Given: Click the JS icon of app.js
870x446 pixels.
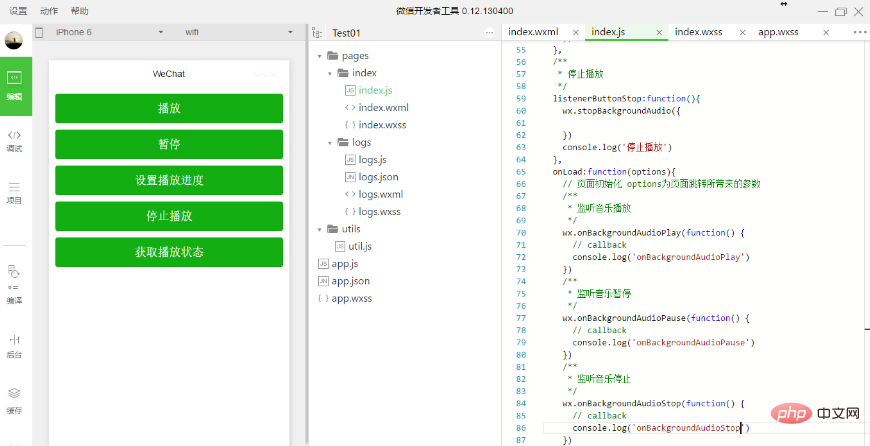Looking at the screenshot, I should pos(323,263).
